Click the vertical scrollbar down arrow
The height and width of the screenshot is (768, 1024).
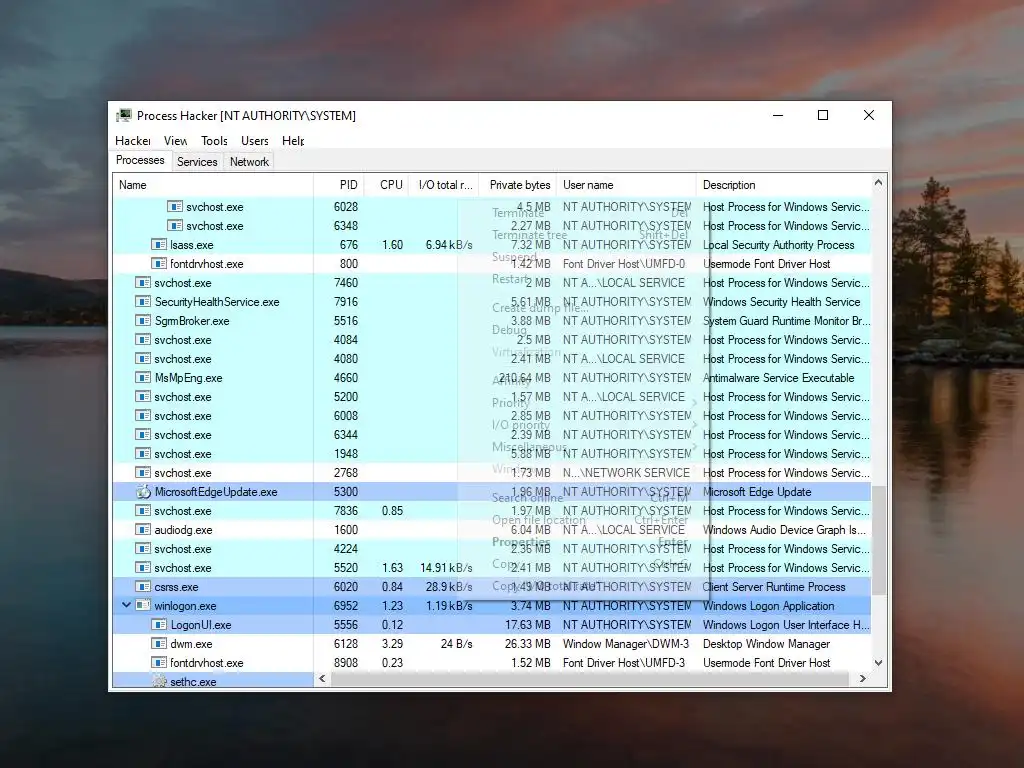878,663
